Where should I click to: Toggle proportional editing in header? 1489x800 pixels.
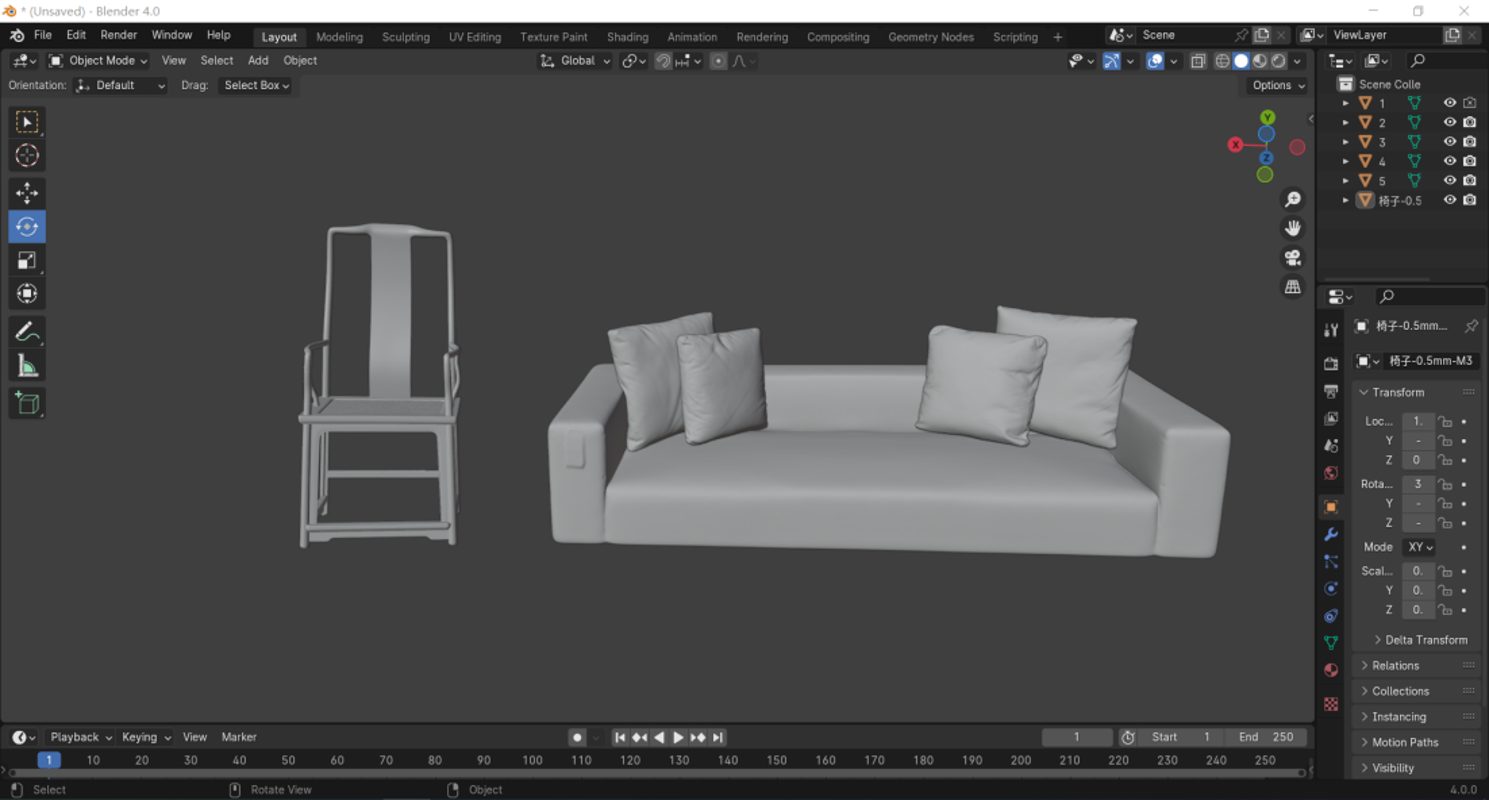pyautogui.click(x=718, y=61)
